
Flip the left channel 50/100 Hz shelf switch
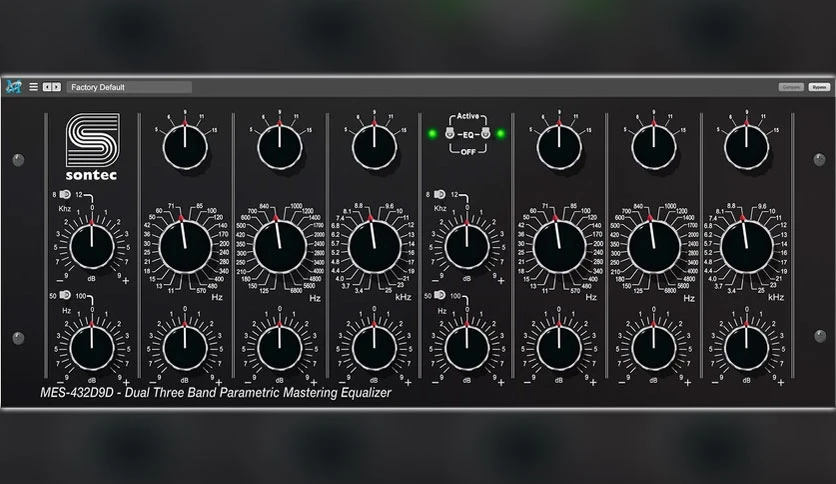[x=65, y=295]
